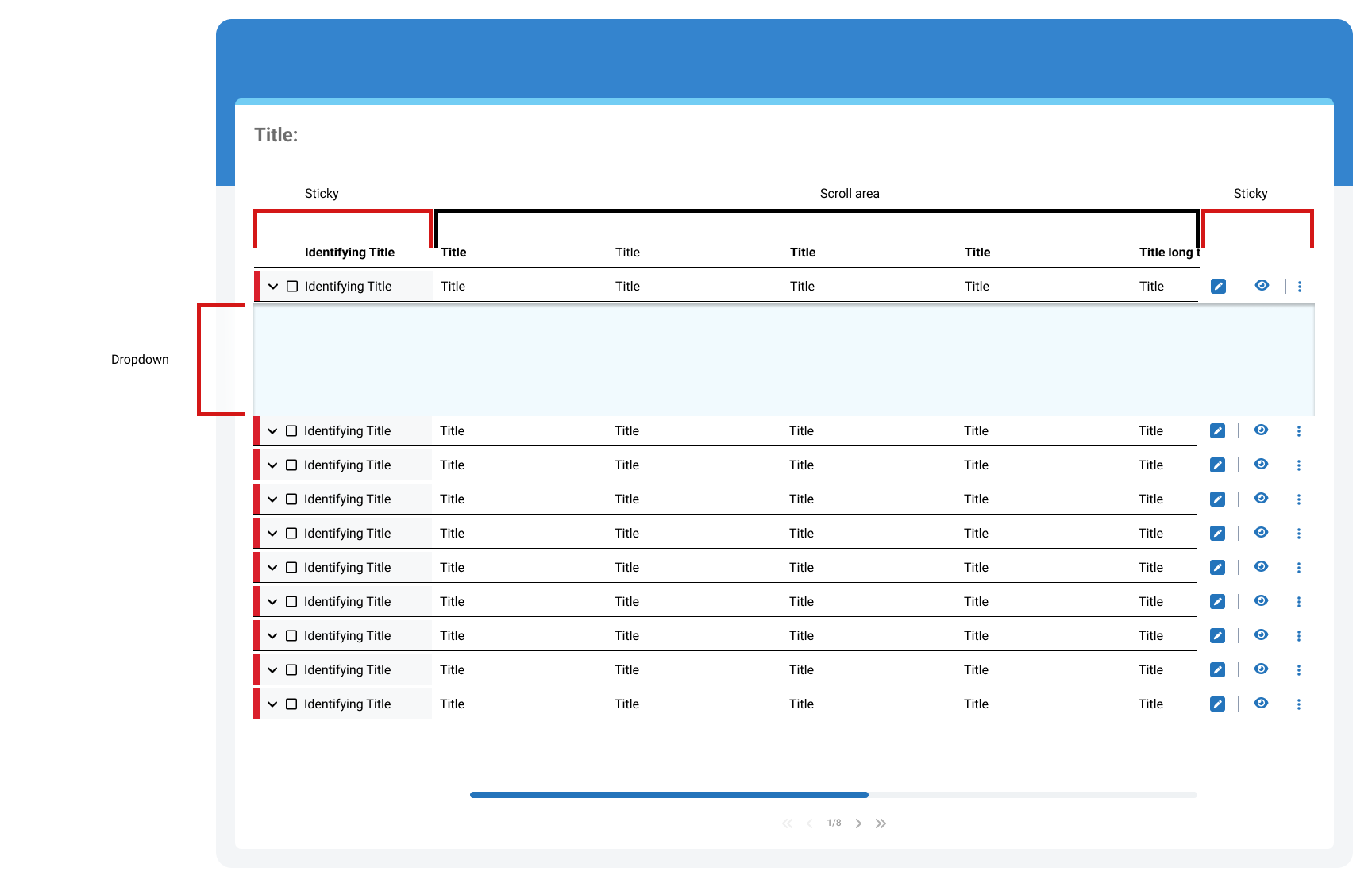Open the three-dot menu of the fifth table row
The image size is (1372, 887).
(1299, 534)
